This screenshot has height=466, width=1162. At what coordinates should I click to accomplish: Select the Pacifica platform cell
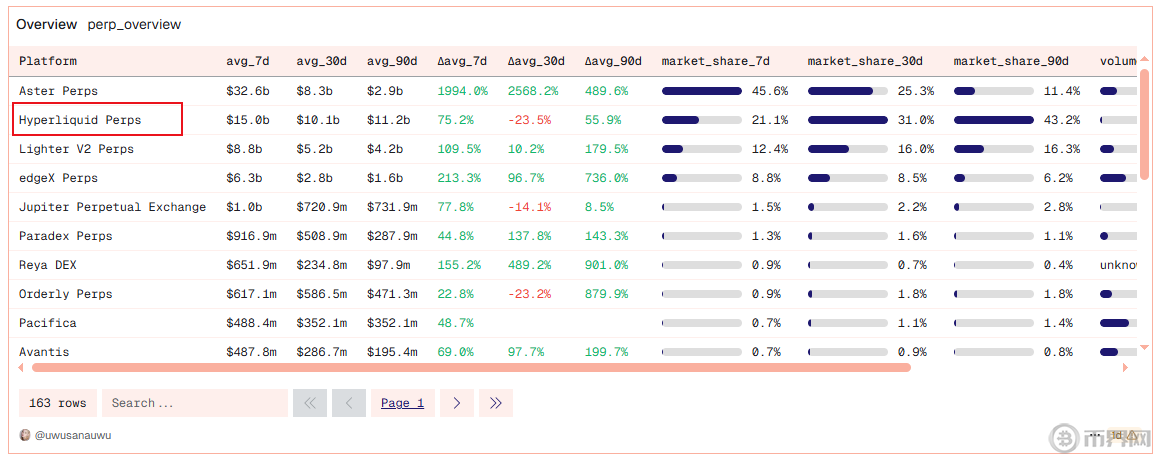(47, 323)
